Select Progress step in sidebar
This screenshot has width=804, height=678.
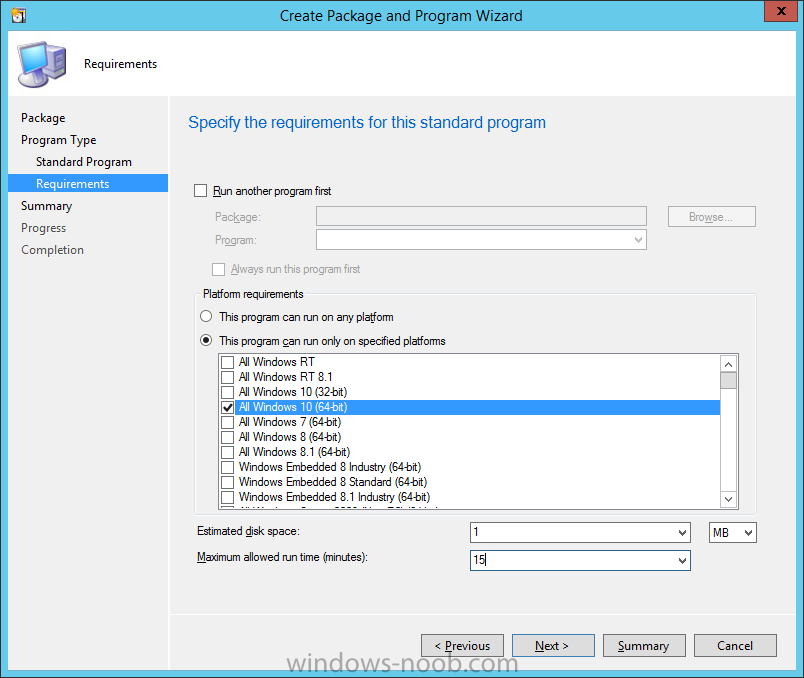click(x=44, y=228)
